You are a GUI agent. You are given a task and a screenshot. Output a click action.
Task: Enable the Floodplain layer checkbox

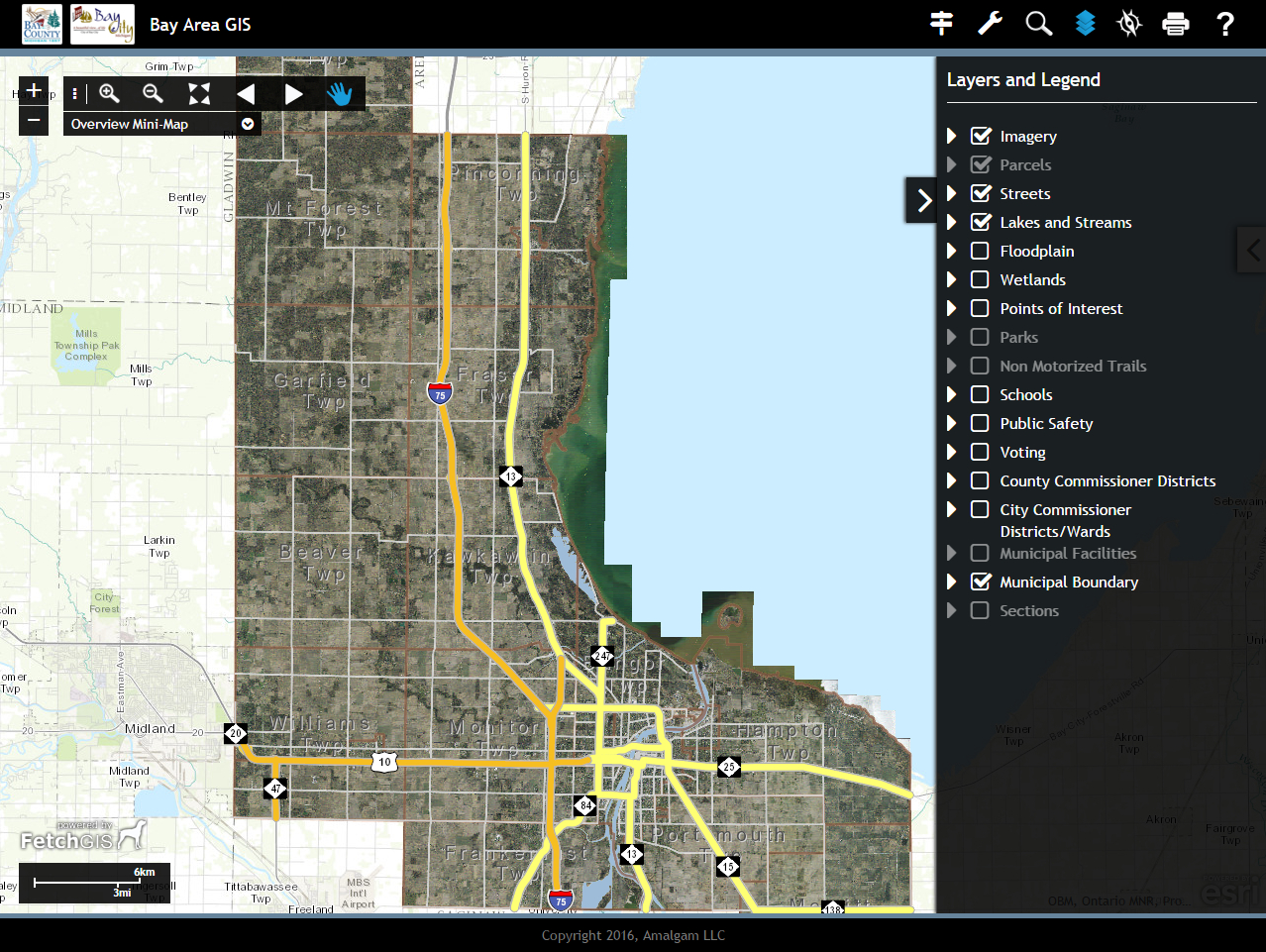(980, 251)
